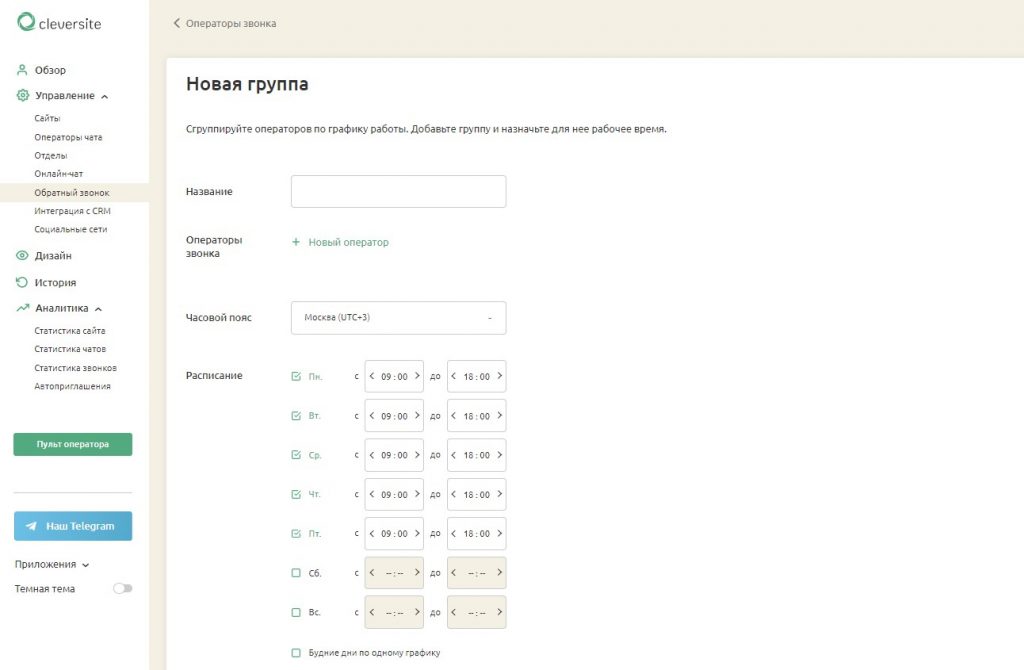Click the plus icon beside Новый оператор
The width and height of the screenshot is (1024, 670).
tap(296, 242)
